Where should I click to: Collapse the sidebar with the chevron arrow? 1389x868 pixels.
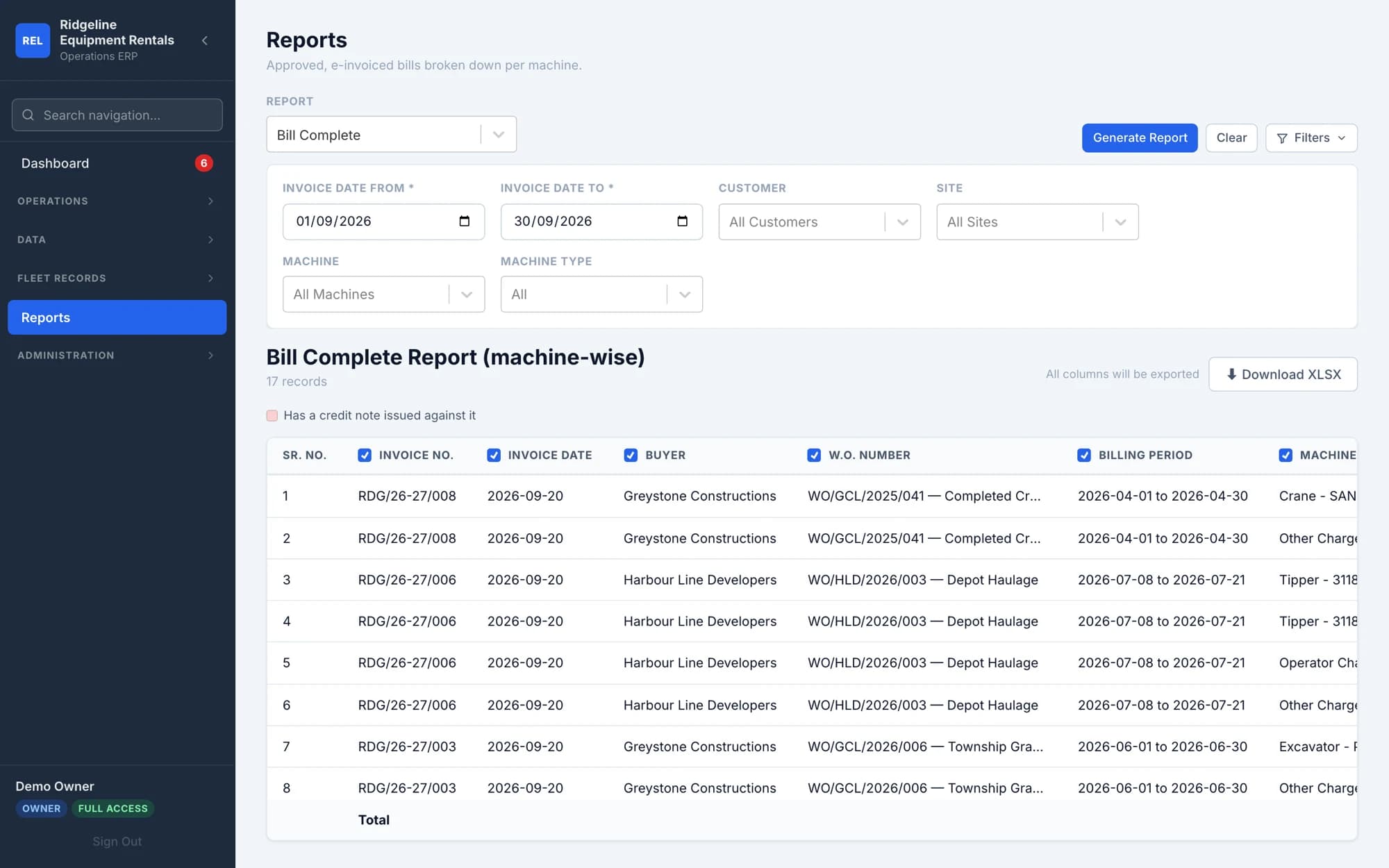pos(205,40)
